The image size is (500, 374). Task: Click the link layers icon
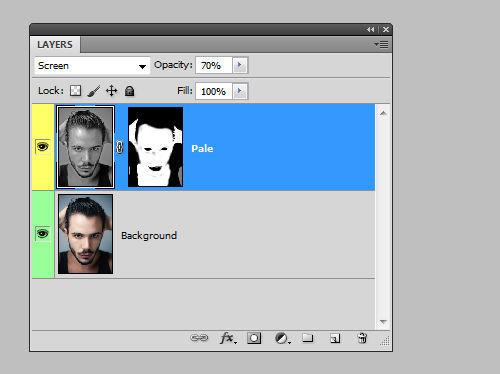tap(199, 338)
